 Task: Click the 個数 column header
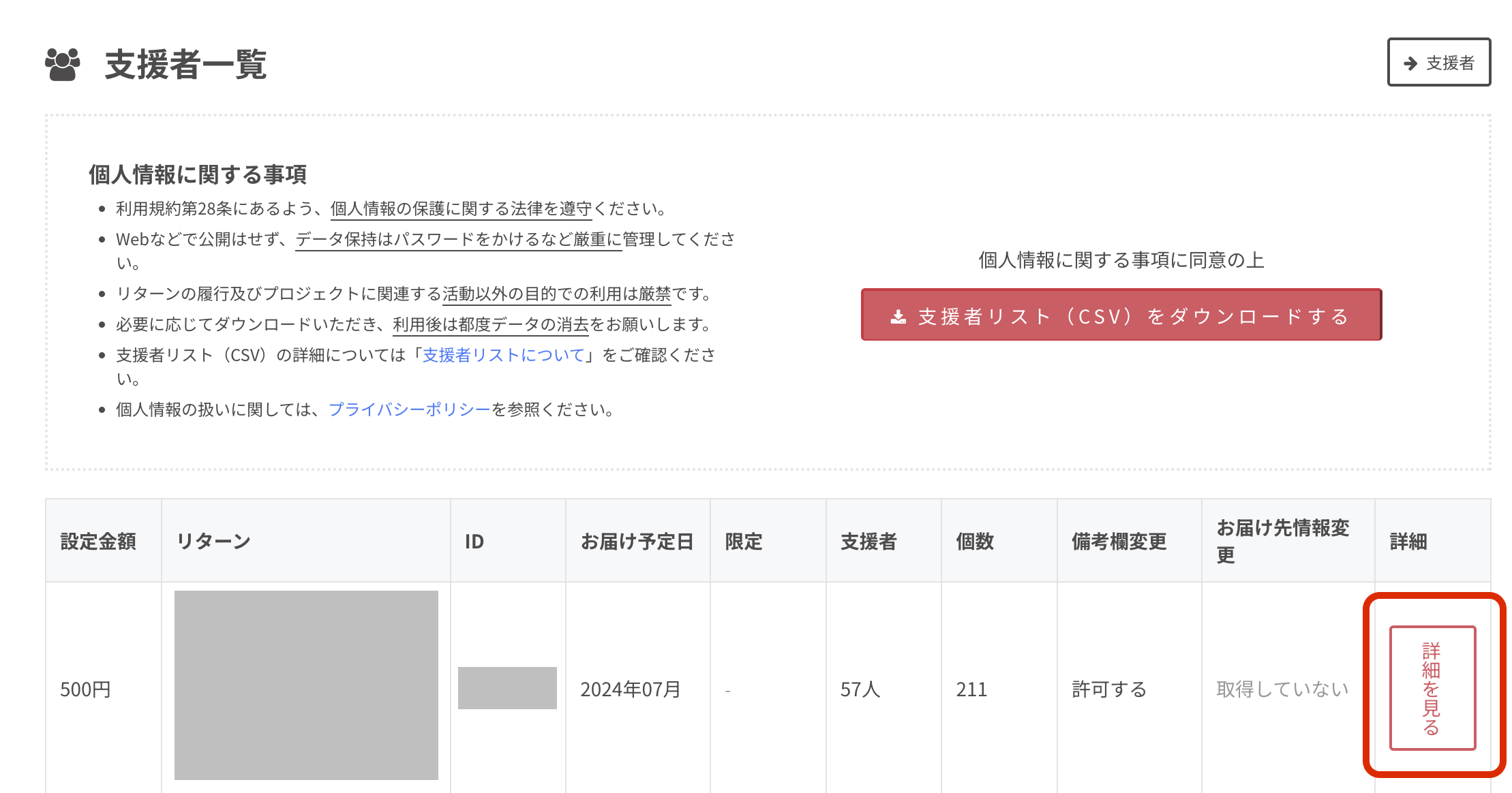point(975,542)
